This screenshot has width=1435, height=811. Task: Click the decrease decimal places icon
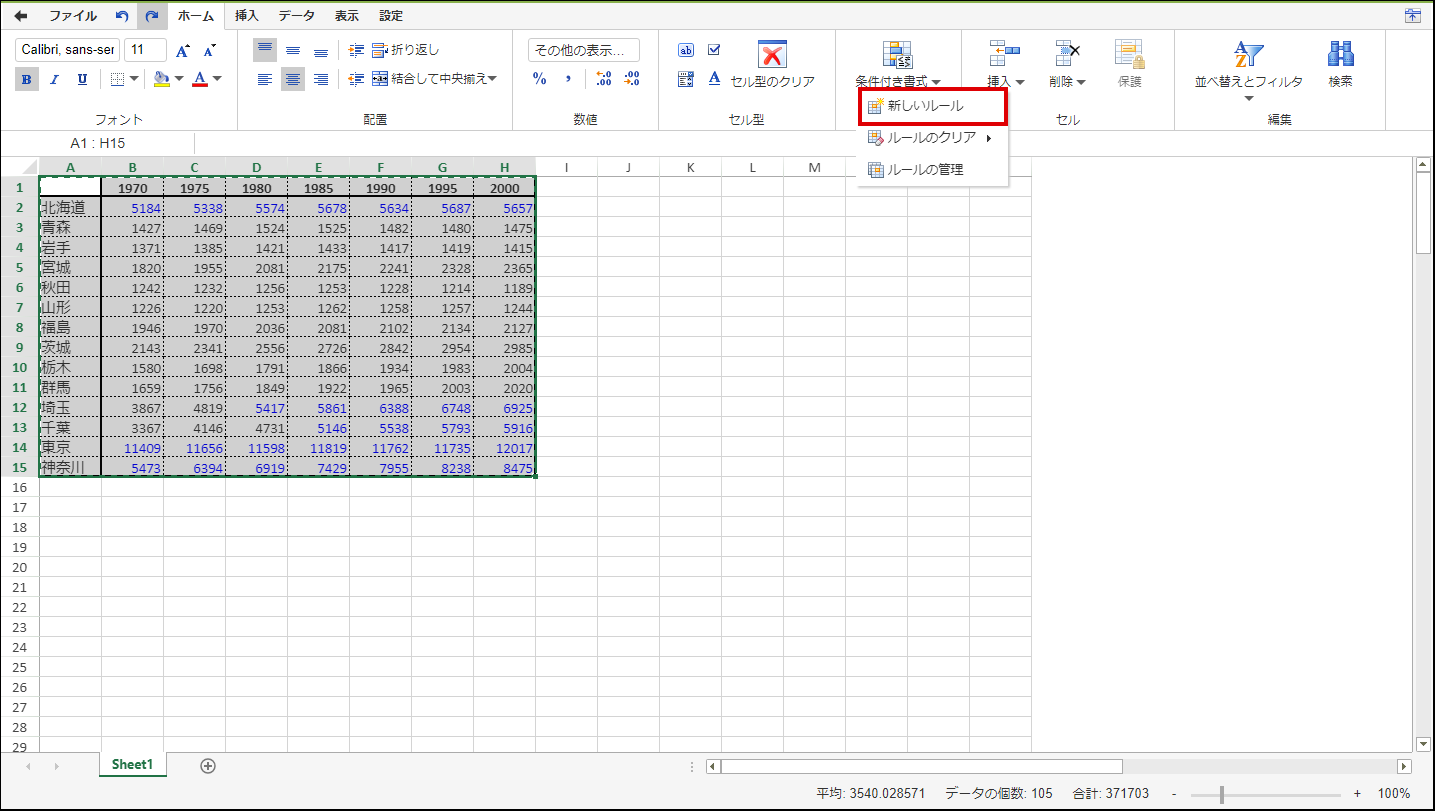tap(632, 79)
